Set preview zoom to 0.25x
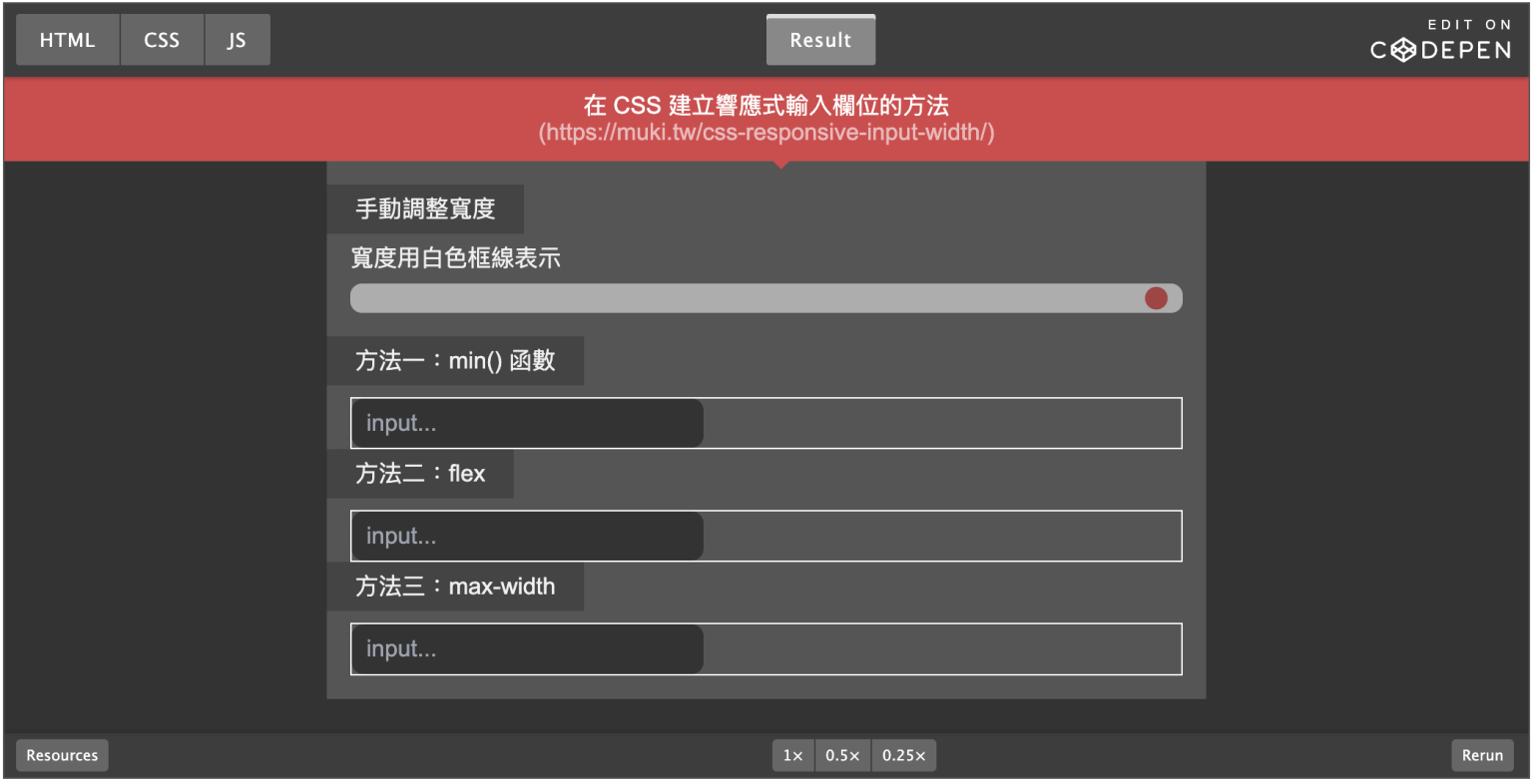The height and width of the screenshot is (784, 1533). 904,755
